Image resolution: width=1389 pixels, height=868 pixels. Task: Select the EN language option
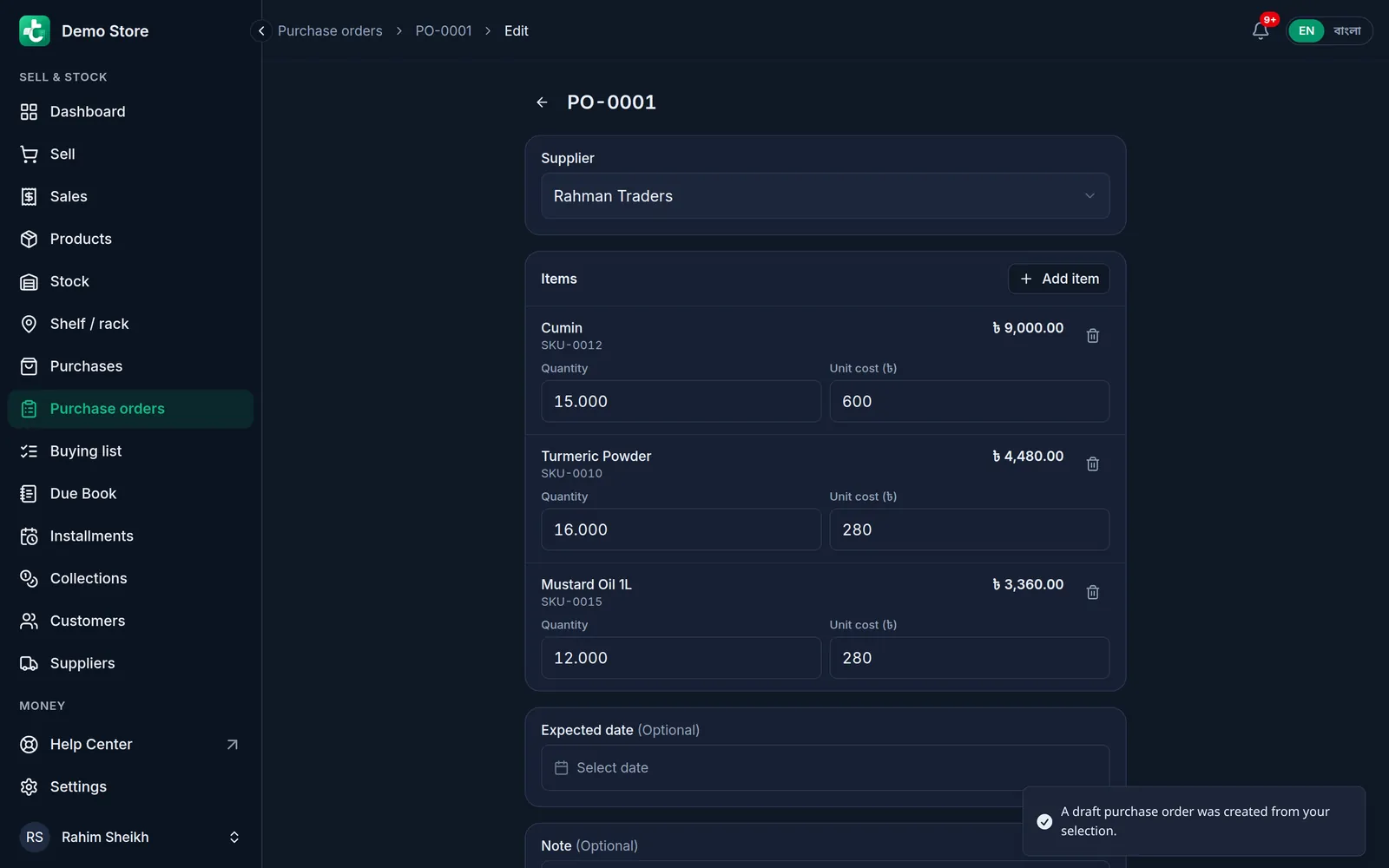(1307, 30)
